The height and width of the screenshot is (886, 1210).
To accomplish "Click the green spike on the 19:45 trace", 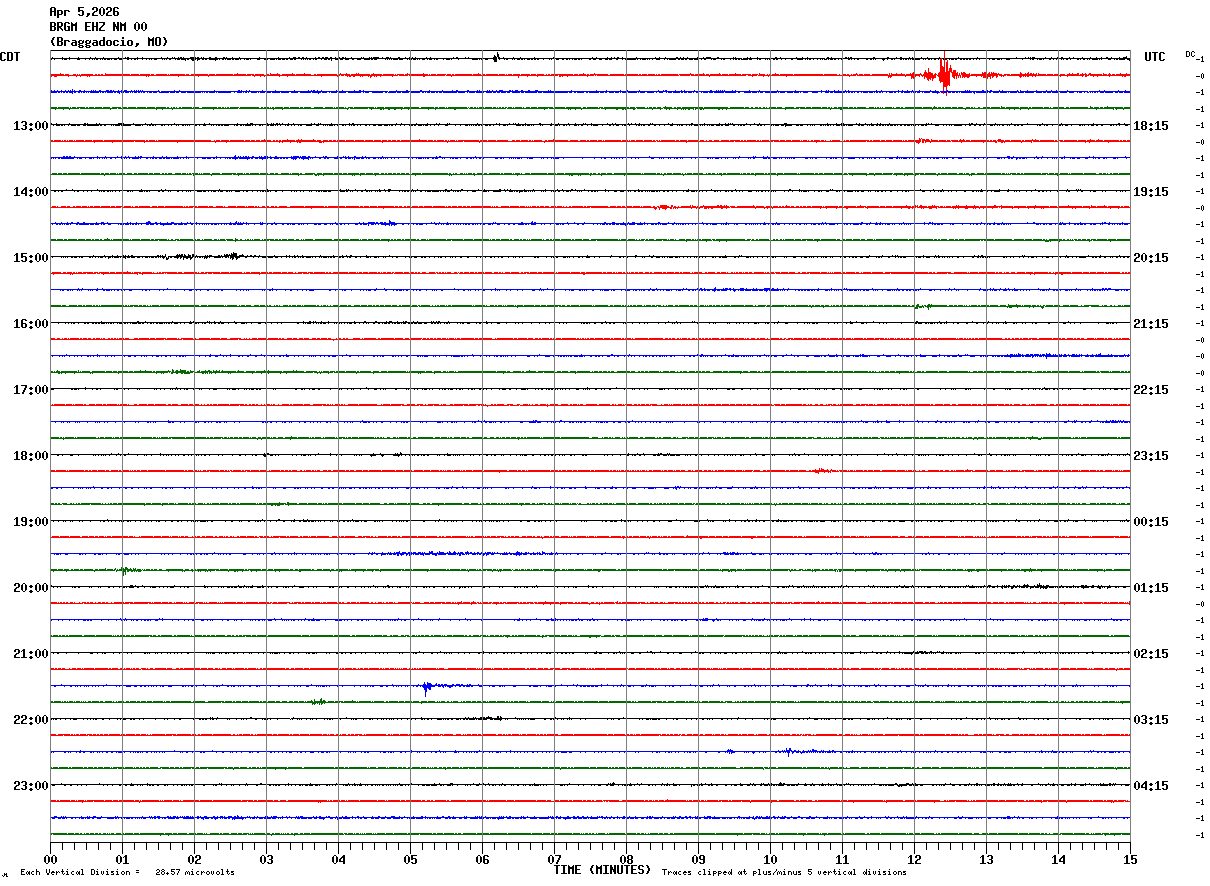I will pyautogui.click(x=124, y=571).
